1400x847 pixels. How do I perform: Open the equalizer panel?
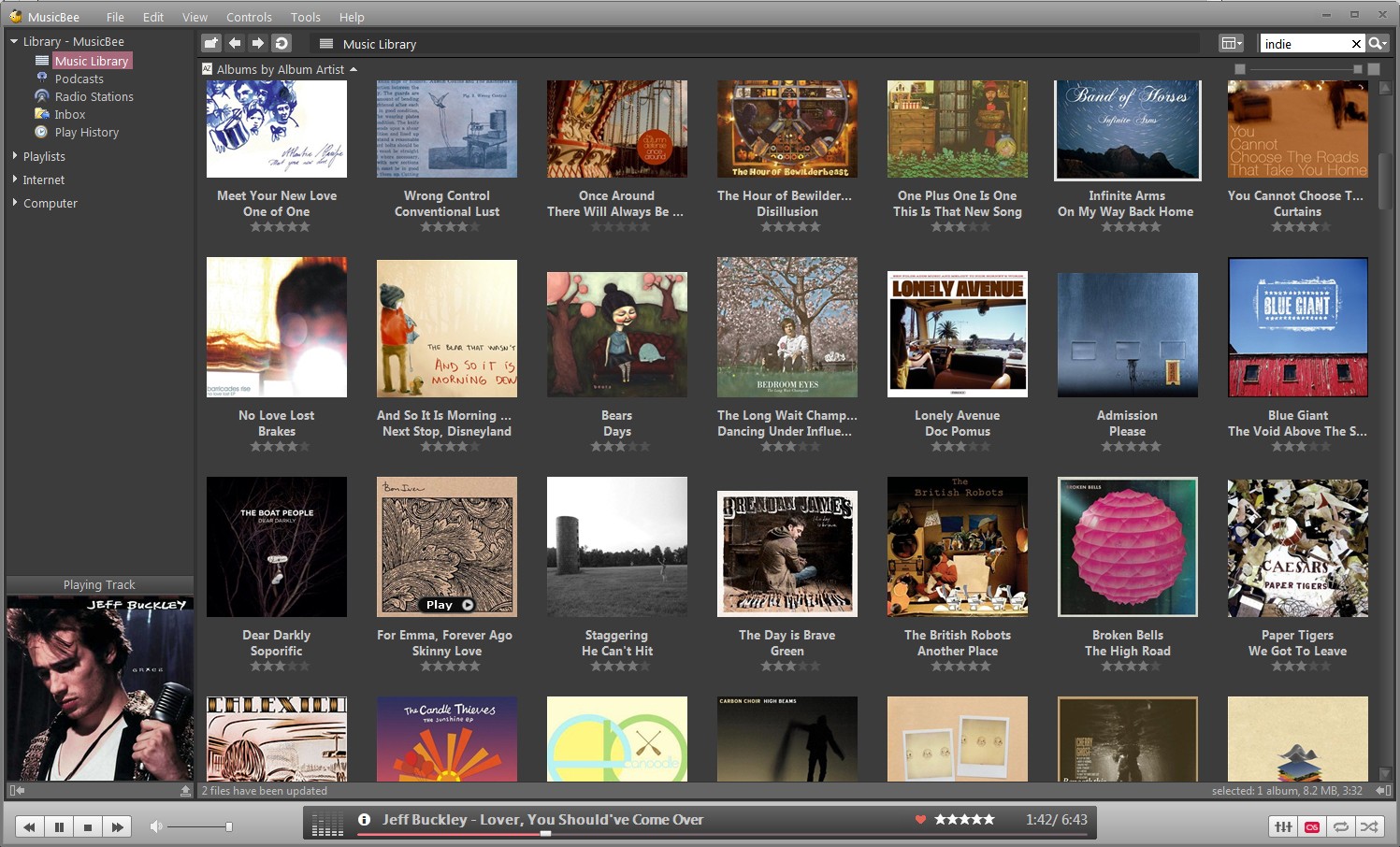(1282, 826)
